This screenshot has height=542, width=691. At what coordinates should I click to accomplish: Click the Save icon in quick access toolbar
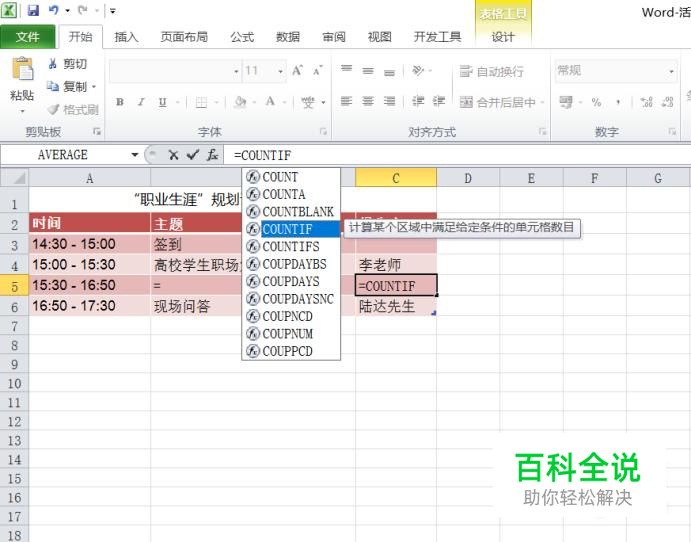(x=33, y=10)
